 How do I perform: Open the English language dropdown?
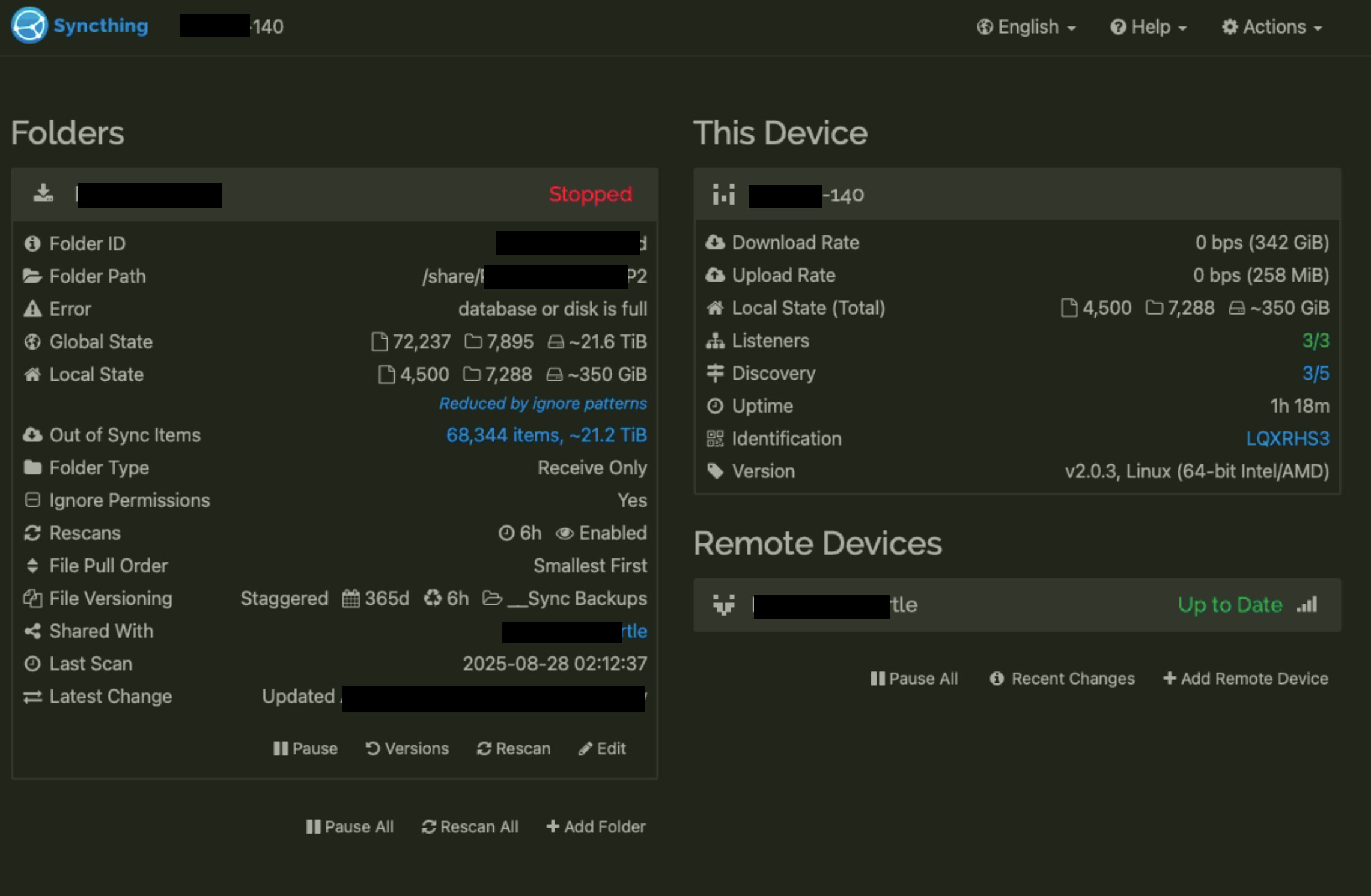[1026, 27]
